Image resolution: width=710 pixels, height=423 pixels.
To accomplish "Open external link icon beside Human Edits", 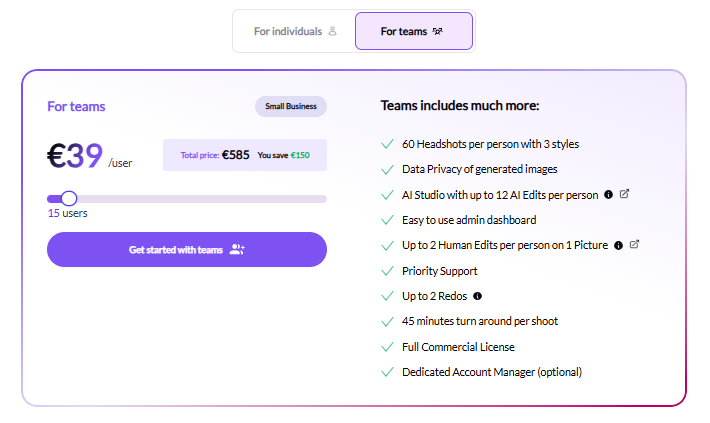I will point(635,245).
